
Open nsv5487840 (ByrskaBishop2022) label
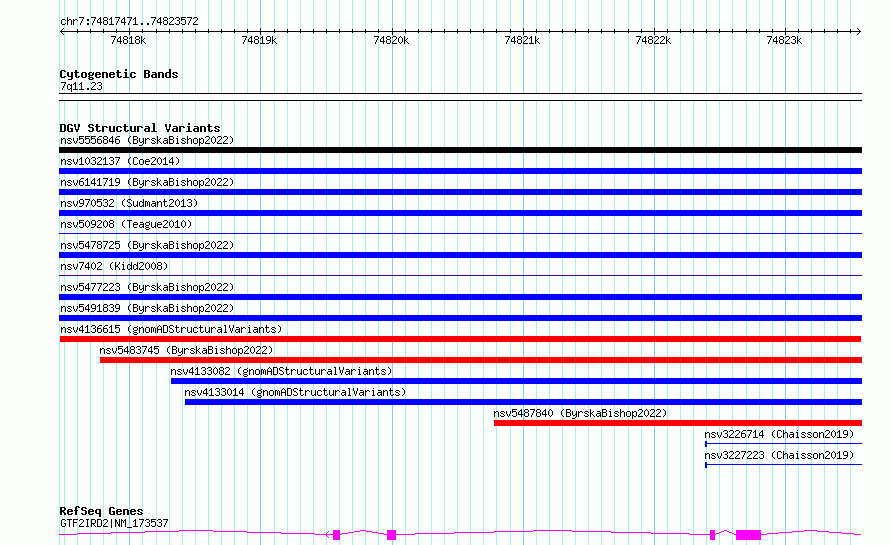coord(580,413)
